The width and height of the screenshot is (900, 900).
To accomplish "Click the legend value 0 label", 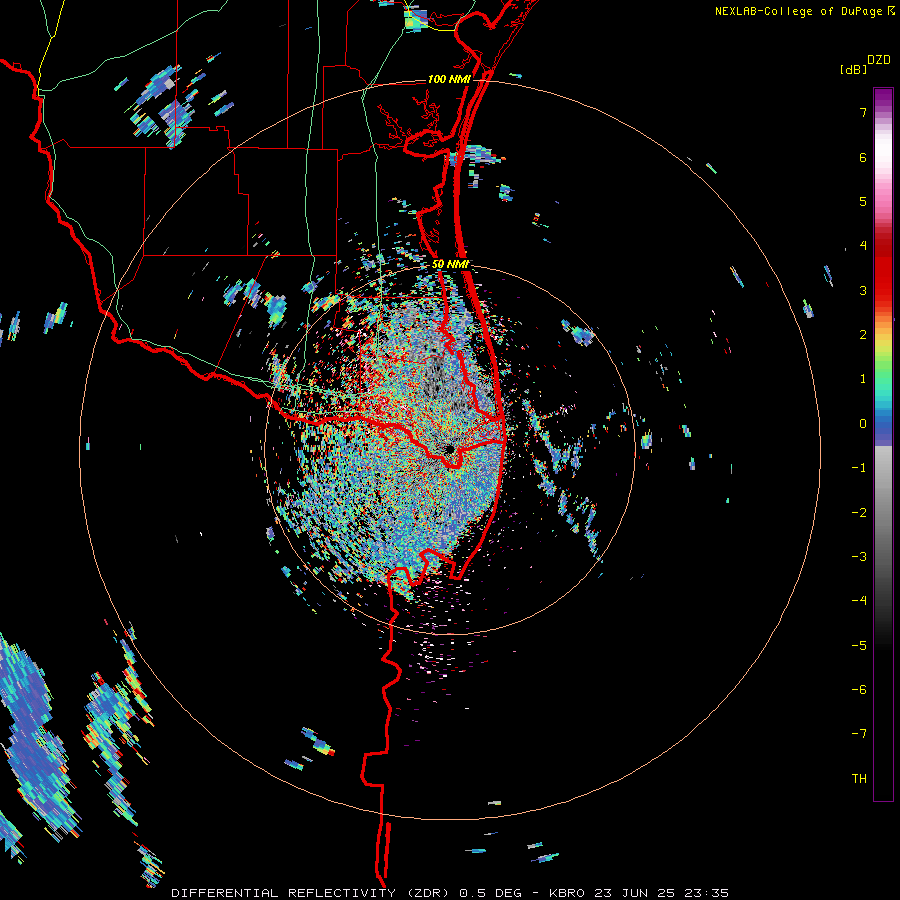I will tap(863, 424).
